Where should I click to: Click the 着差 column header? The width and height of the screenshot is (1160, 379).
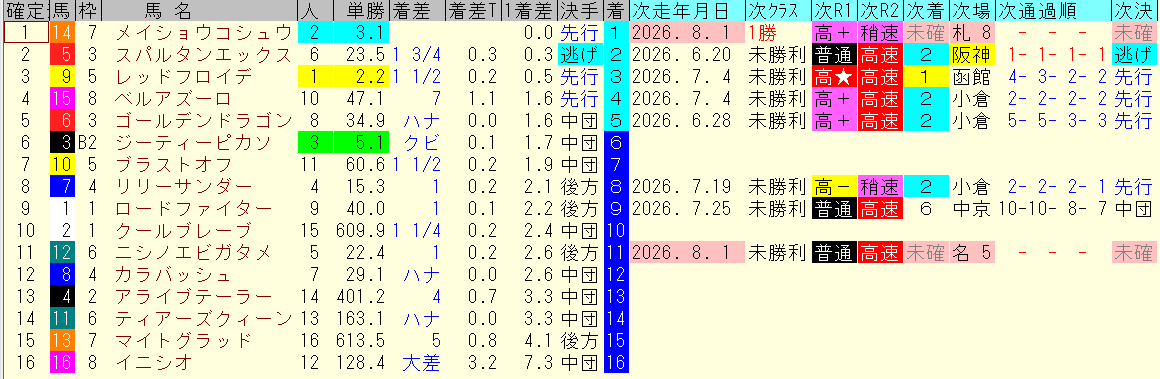coord(417,10)
